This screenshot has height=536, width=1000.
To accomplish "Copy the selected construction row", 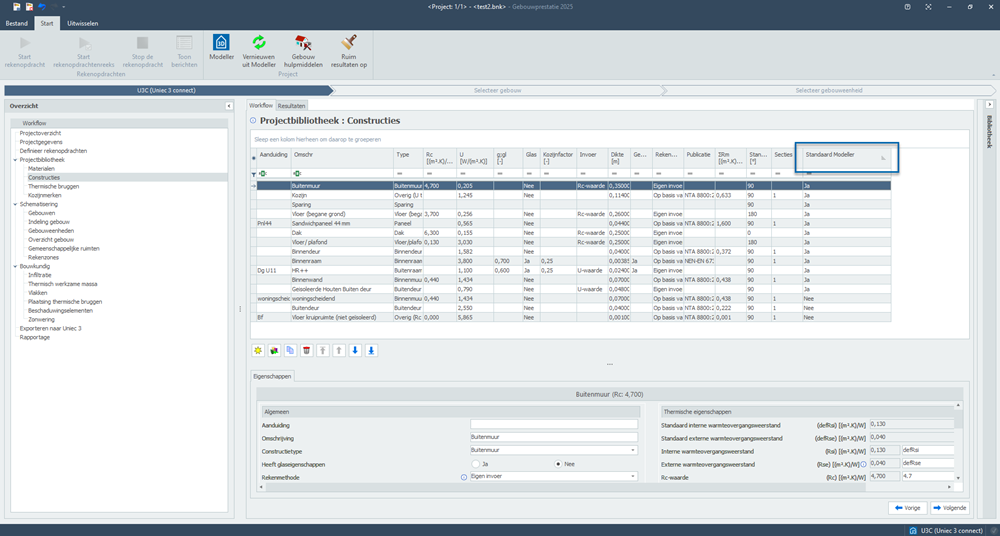I will [290, 350].
